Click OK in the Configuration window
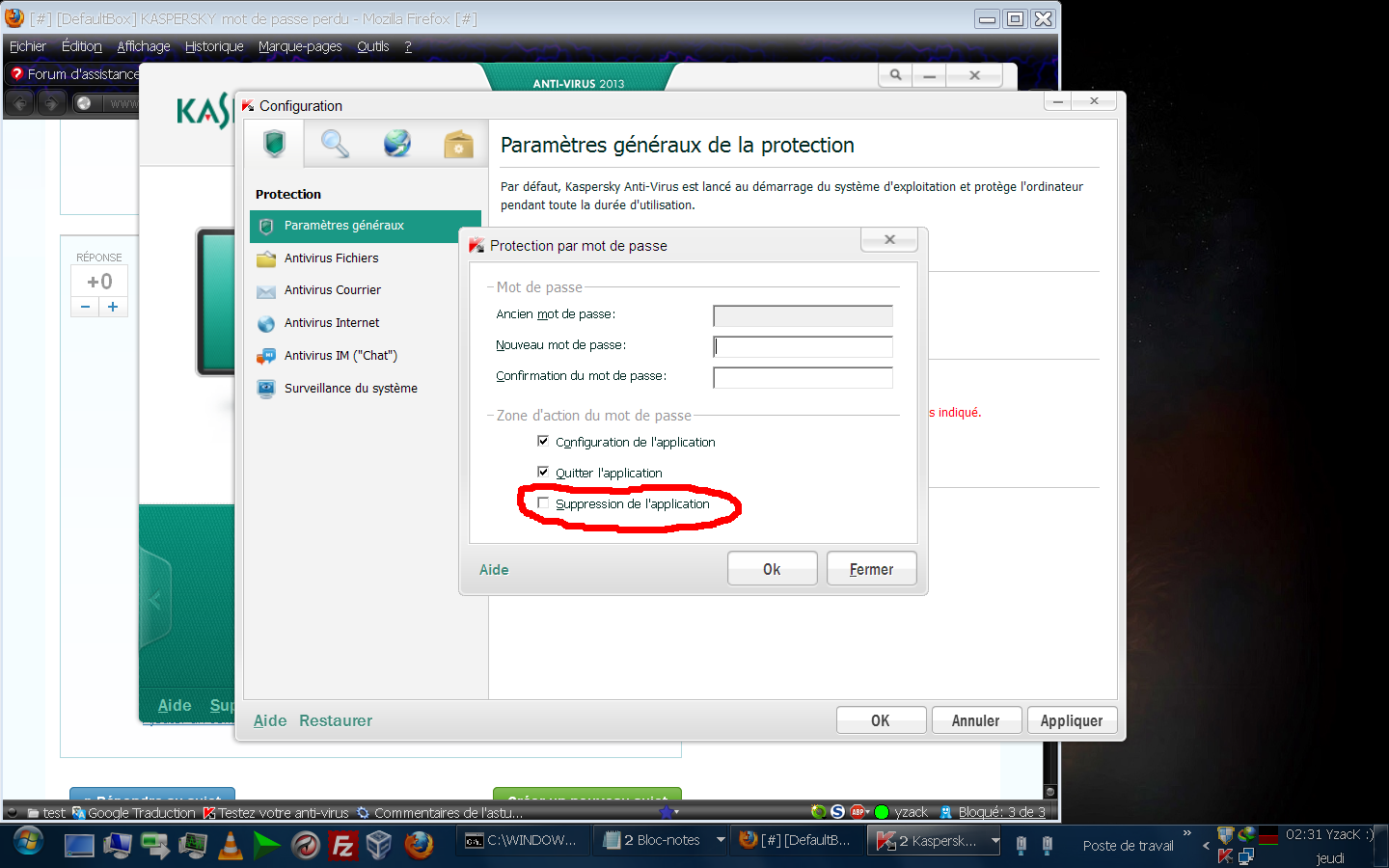The width and height of the screenshot is (1389, 868). (x=881, y=720)
